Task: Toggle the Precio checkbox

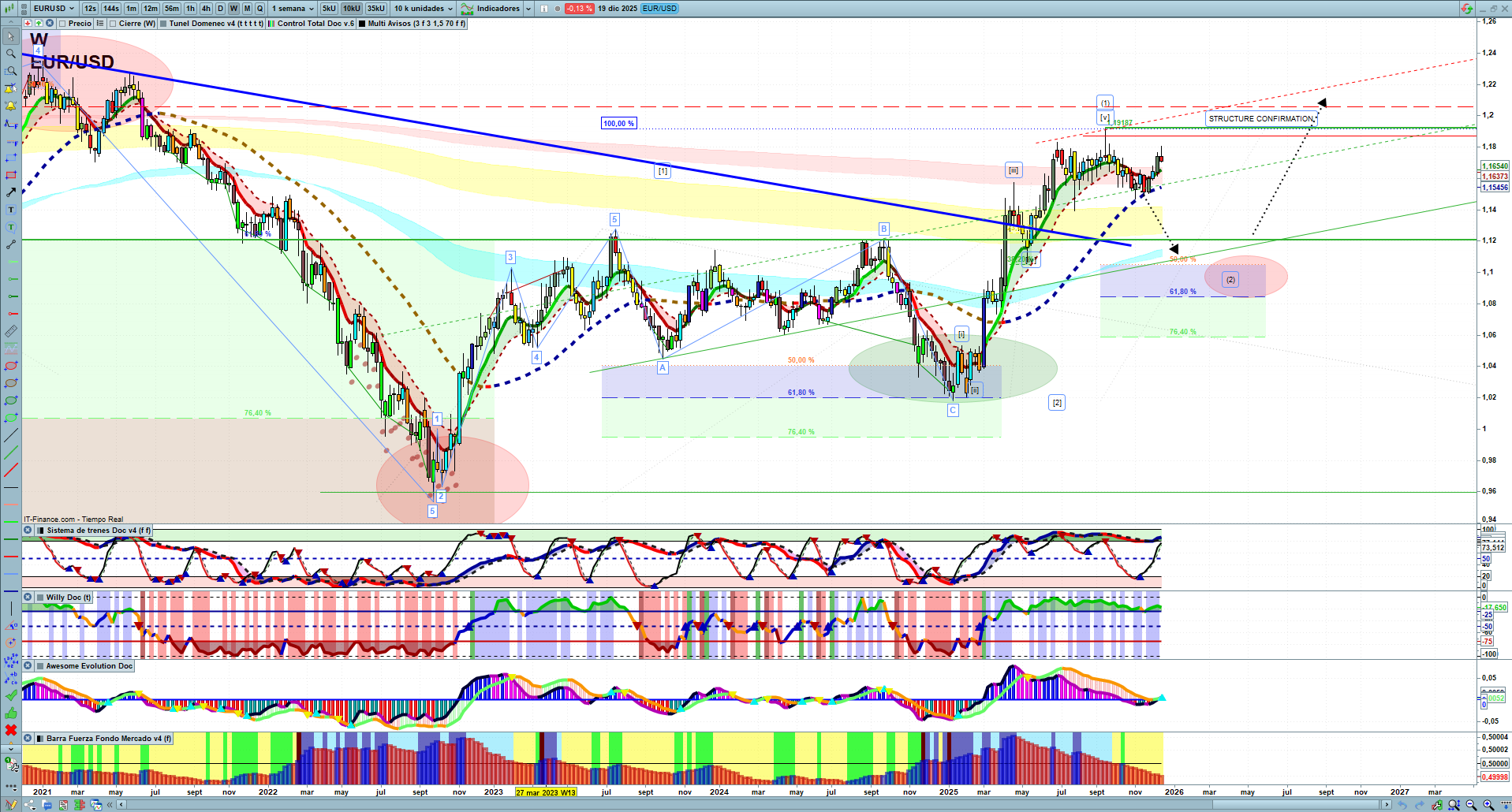Action: [62, 24]
